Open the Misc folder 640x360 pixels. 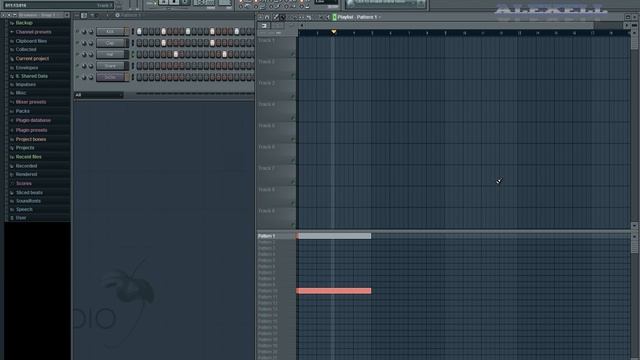tap(20, 93)
